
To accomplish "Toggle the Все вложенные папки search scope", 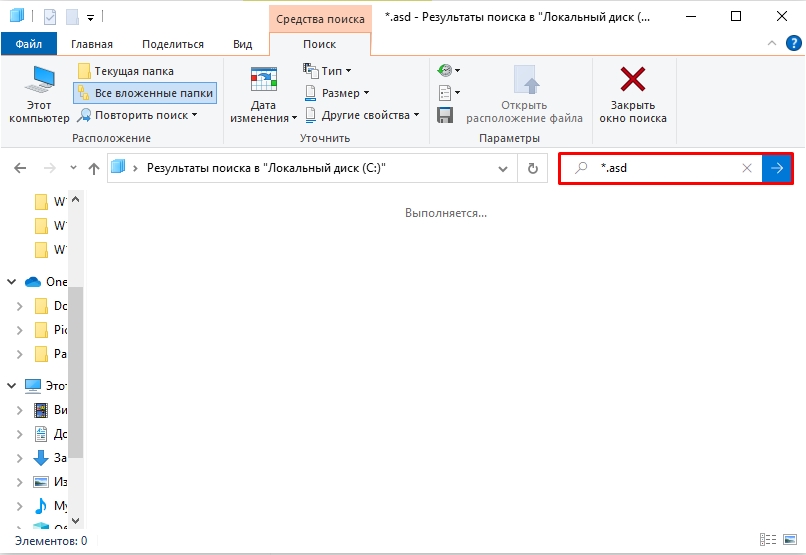I will coord(144,93).
